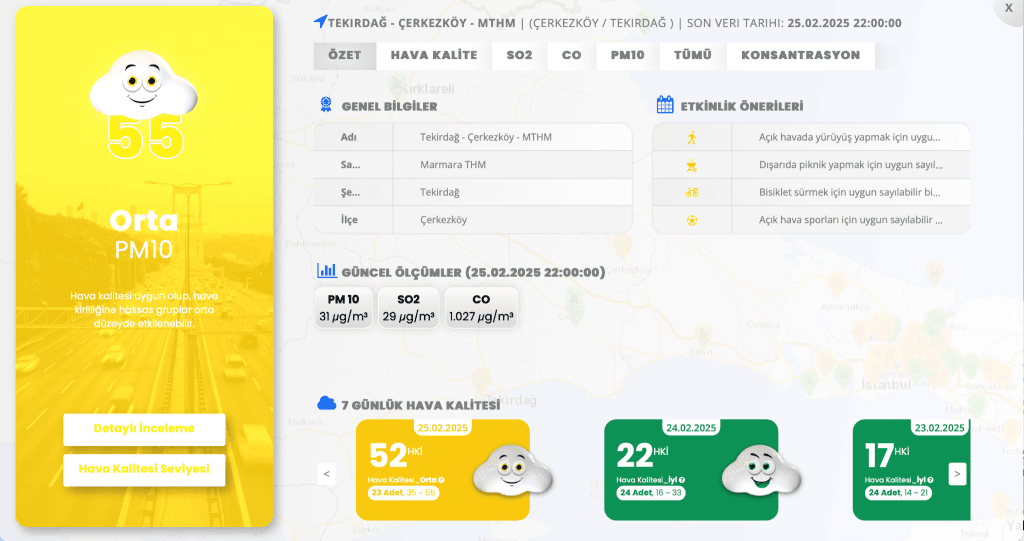This screenshot has height=541, width=1024.
Task: Click the '24 Adet, 16 - 33' badge
Action: pos(651,493)
